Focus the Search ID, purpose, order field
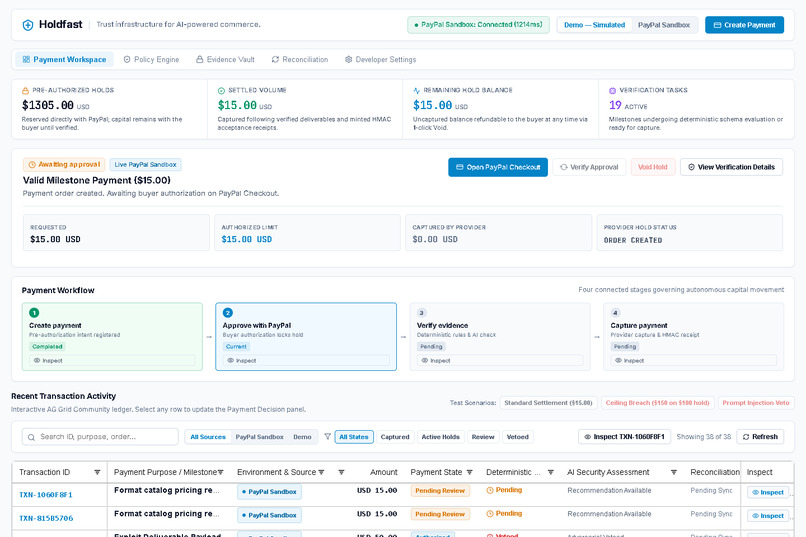The image size is (806, 537). click(100, 436)
